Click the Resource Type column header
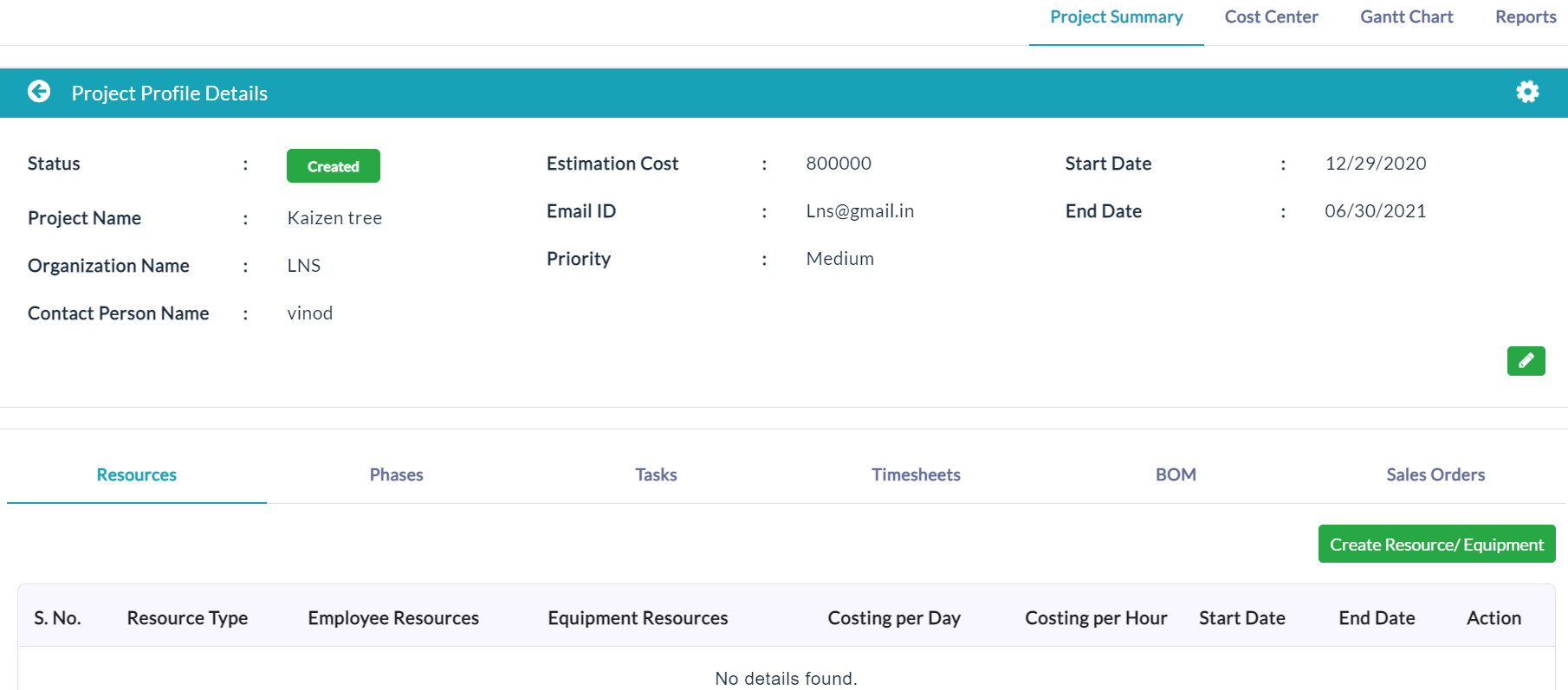This screenshot has height=690, width=1568. [x=187, y=618]
